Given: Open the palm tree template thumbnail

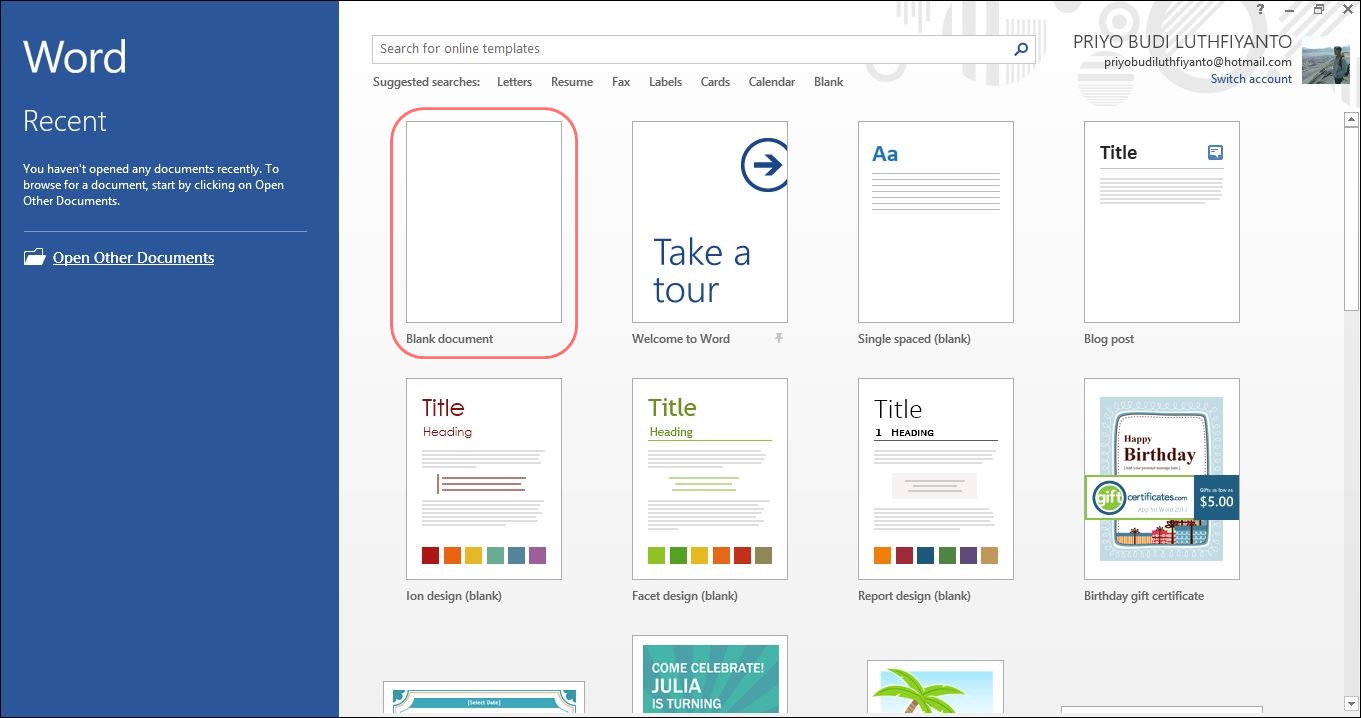Looking at the screenshot, I should point(935,688).
